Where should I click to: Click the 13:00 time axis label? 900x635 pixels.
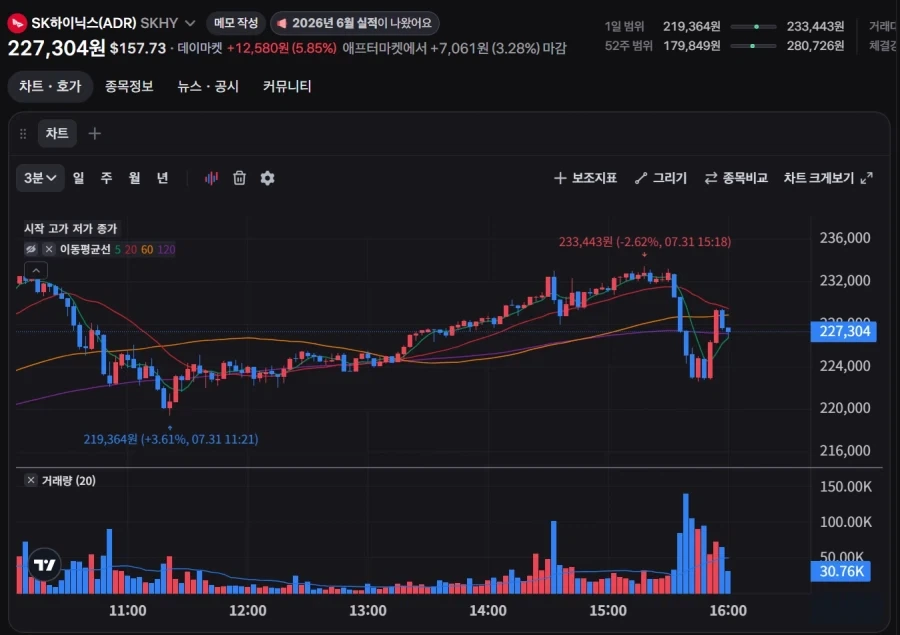tap(367, 610)
